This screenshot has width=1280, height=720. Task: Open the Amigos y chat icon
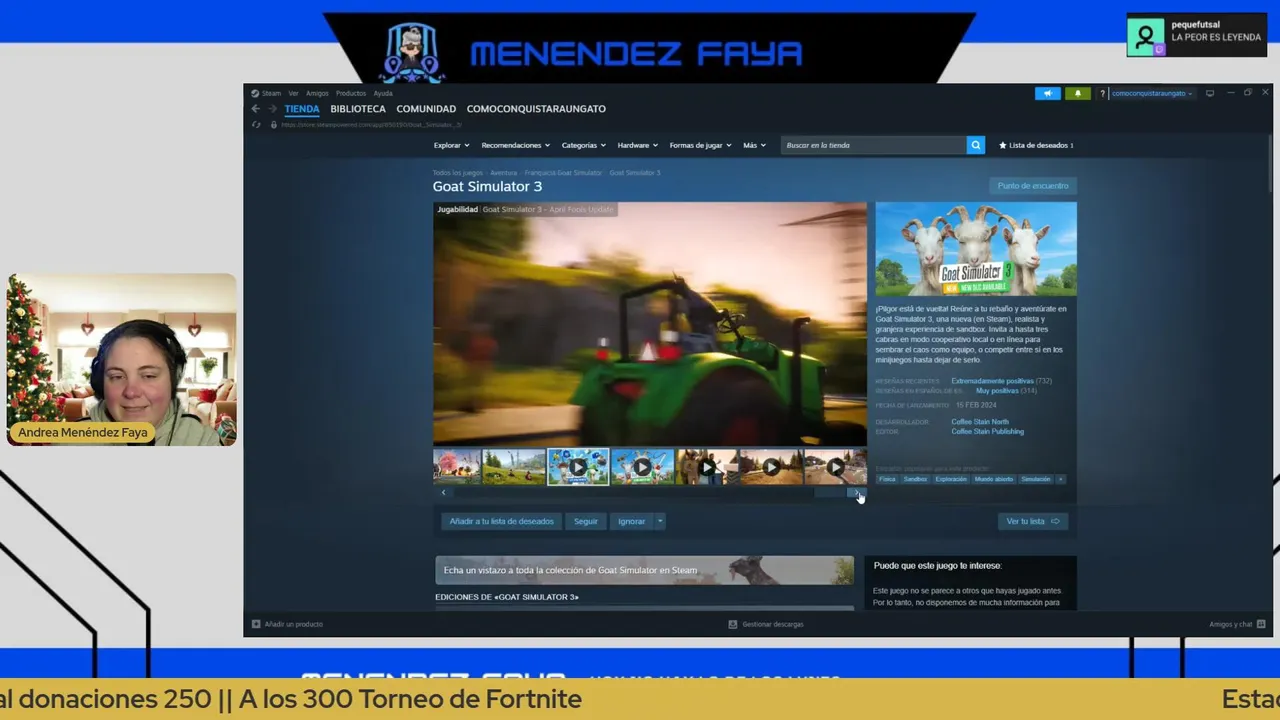pyautogui.click(x=1263, y=624)
